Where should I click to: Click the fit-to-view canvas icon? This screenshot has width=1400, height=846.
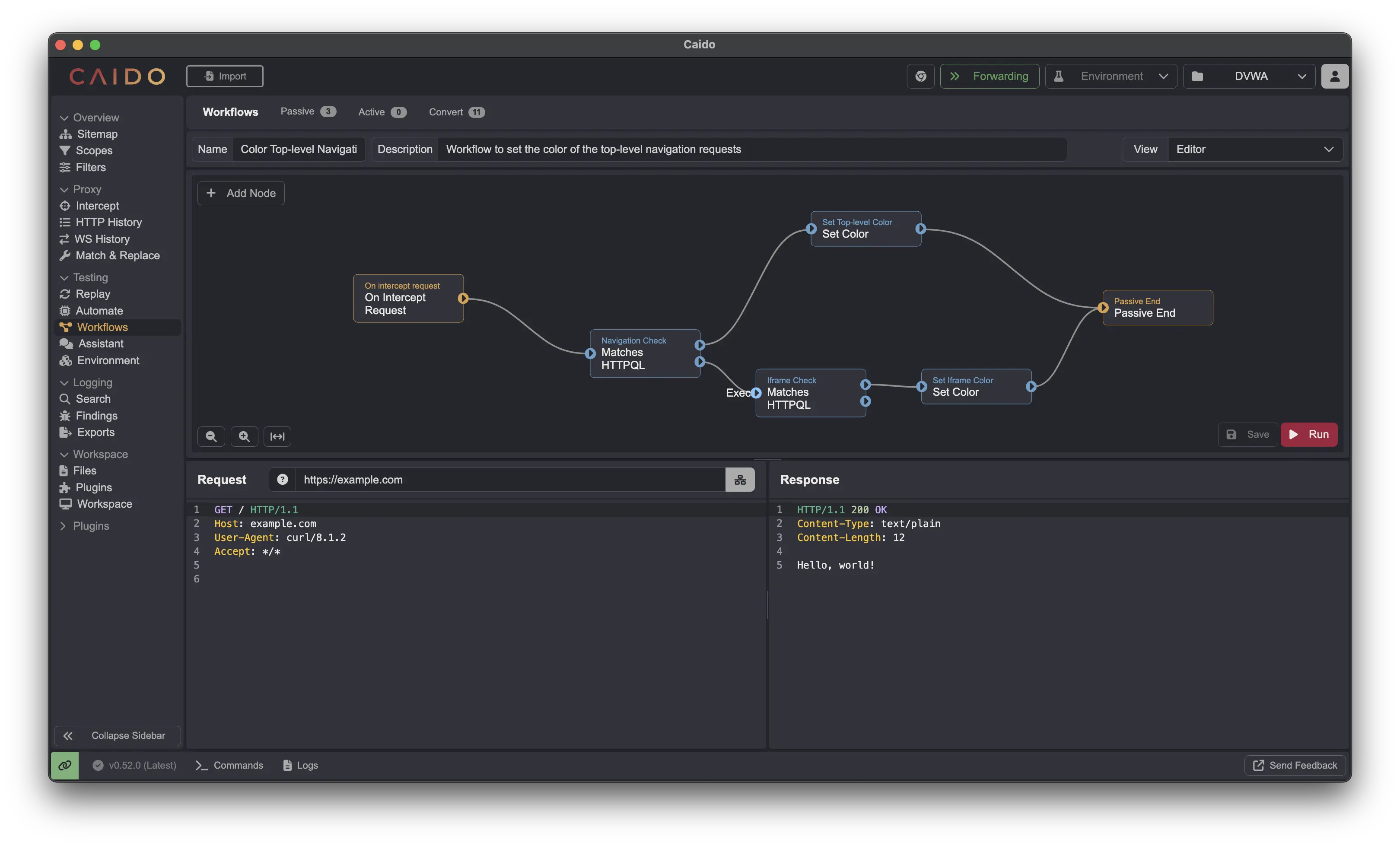coord(277,436)
